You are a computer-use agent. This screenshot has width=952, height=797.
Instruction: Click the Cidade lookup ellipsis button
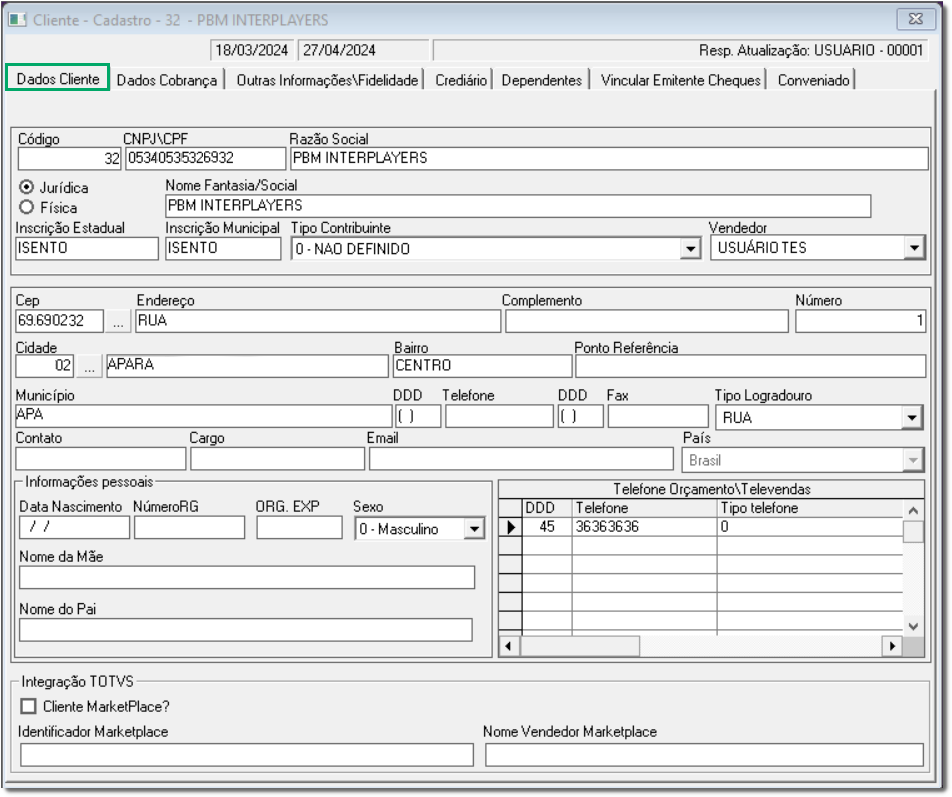click(x=89, y=366)
